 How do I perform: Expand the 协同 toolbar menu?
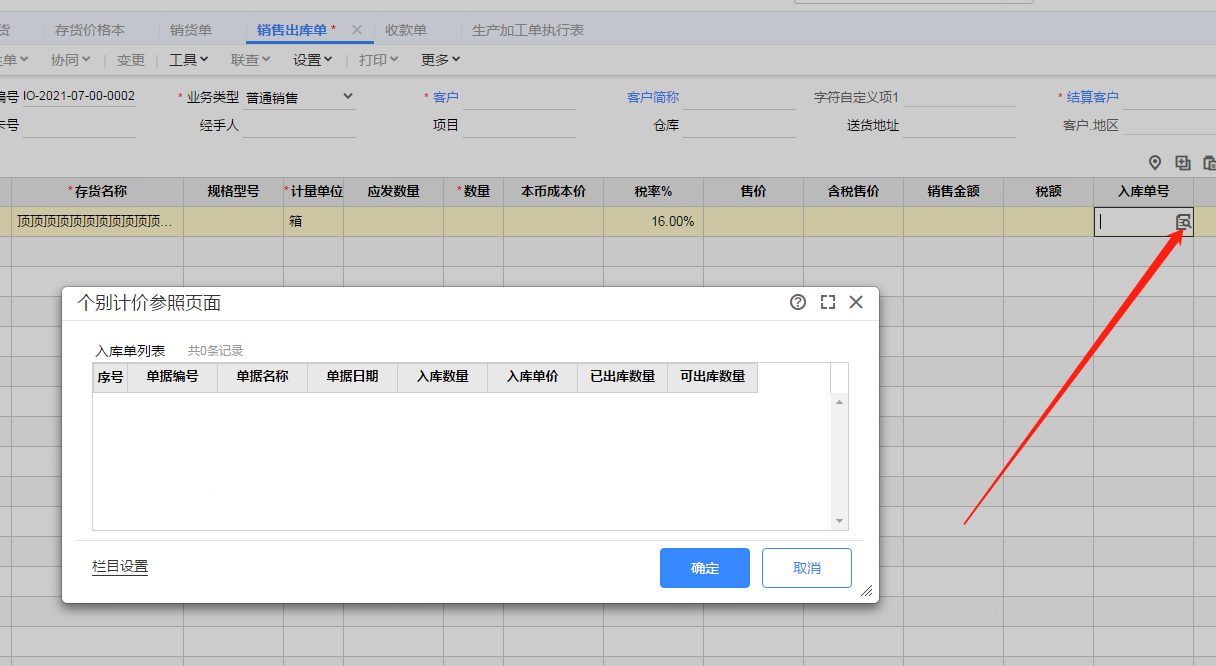(x=70, y=60)
